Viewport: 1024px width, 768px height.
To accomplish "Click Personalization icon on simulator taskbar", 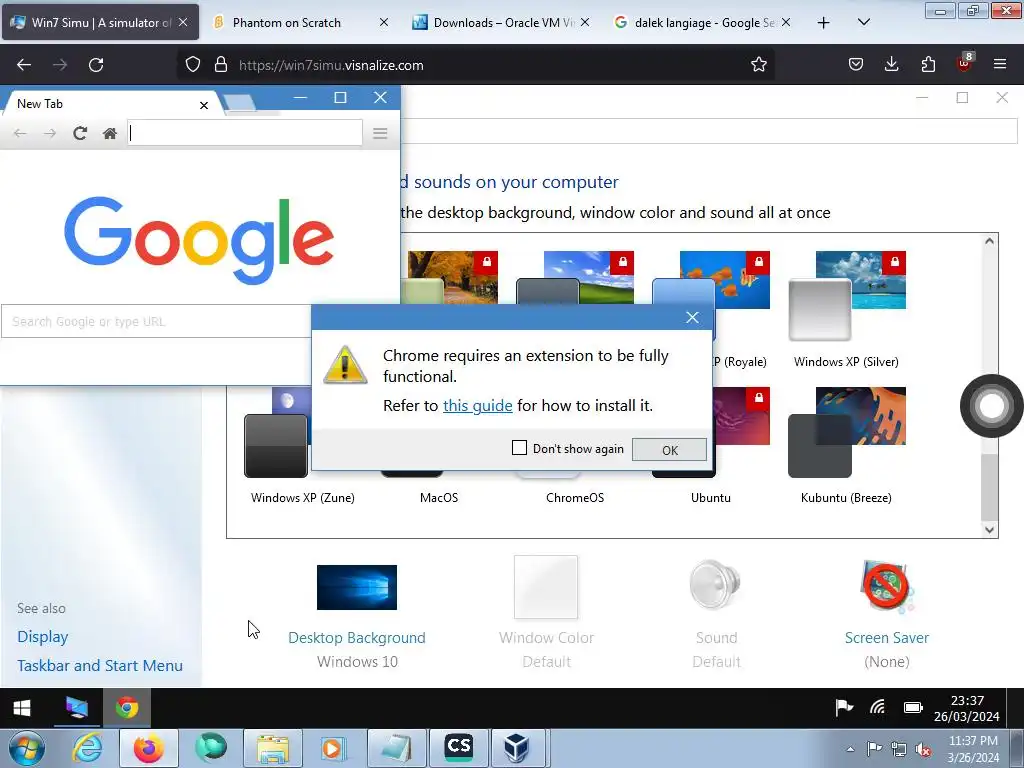I will [76, 707].
